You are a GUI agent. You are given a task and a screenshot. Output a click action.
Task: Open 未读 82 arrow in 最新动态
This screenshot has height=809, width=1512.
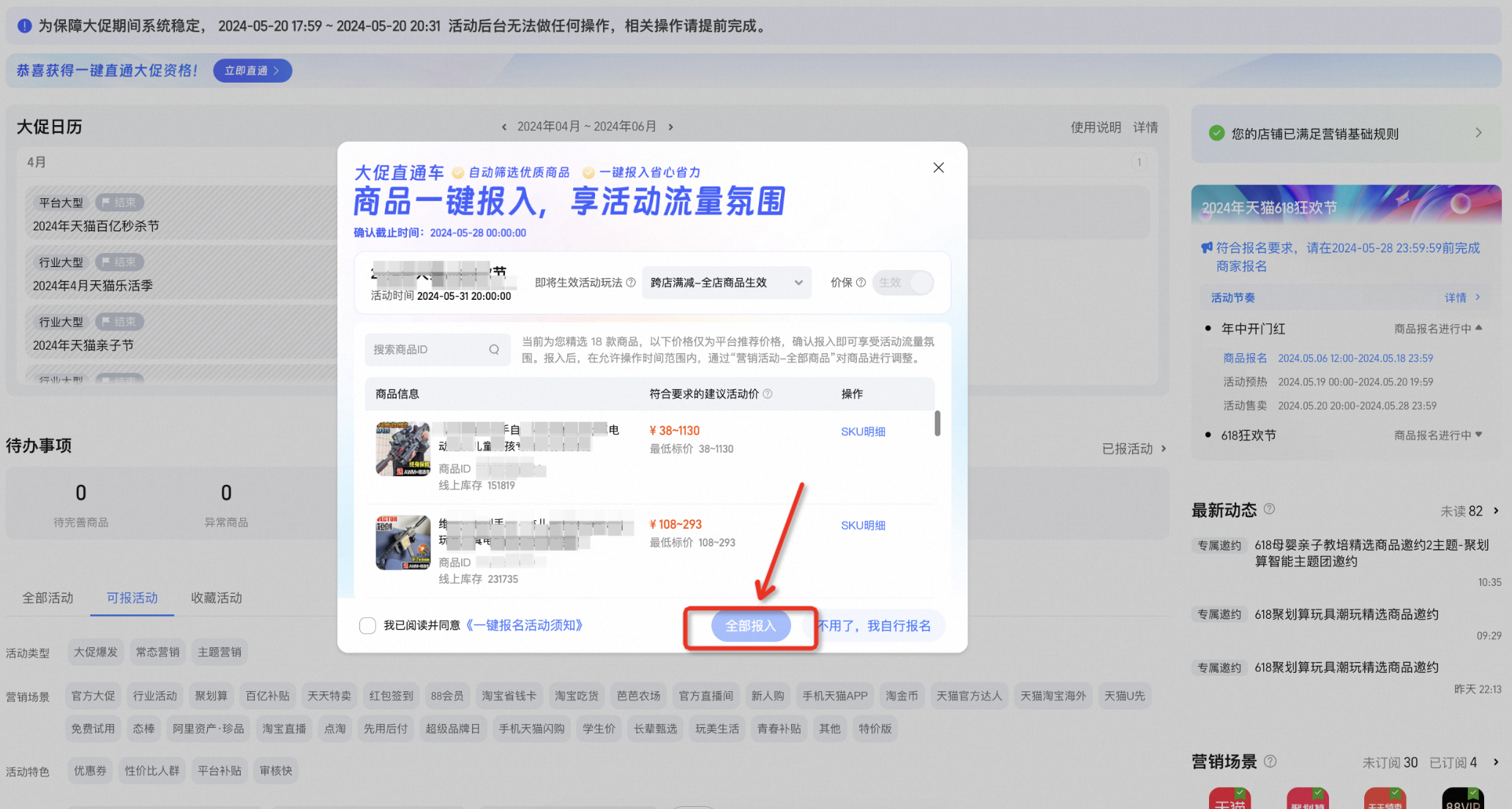click(1496, 511)
